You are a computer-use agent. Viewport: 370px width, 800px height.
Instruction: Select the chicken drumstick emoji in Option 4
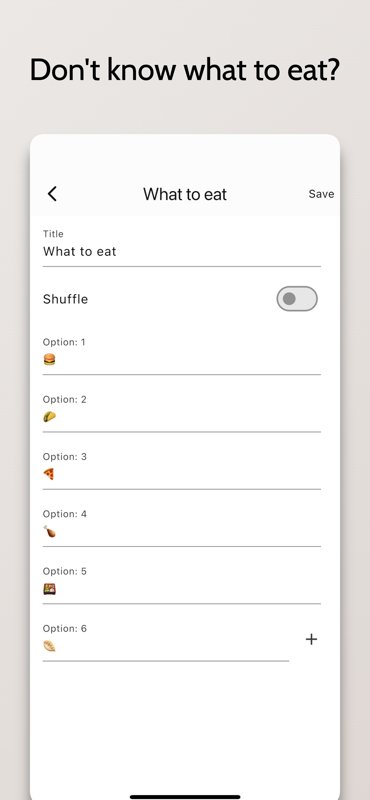pos(49,532)
